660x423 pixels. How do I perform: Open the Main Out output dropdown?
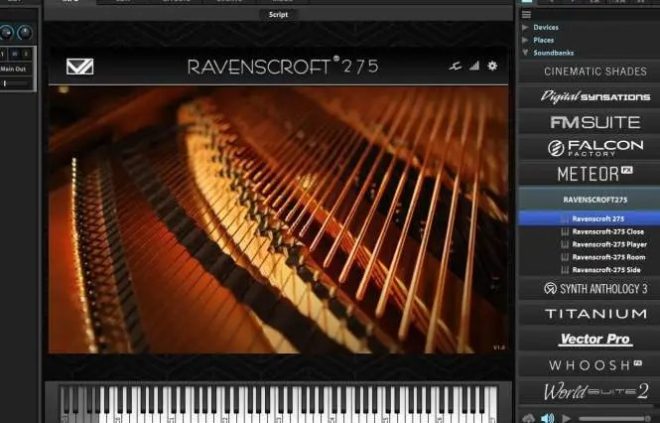pos(15,69)
